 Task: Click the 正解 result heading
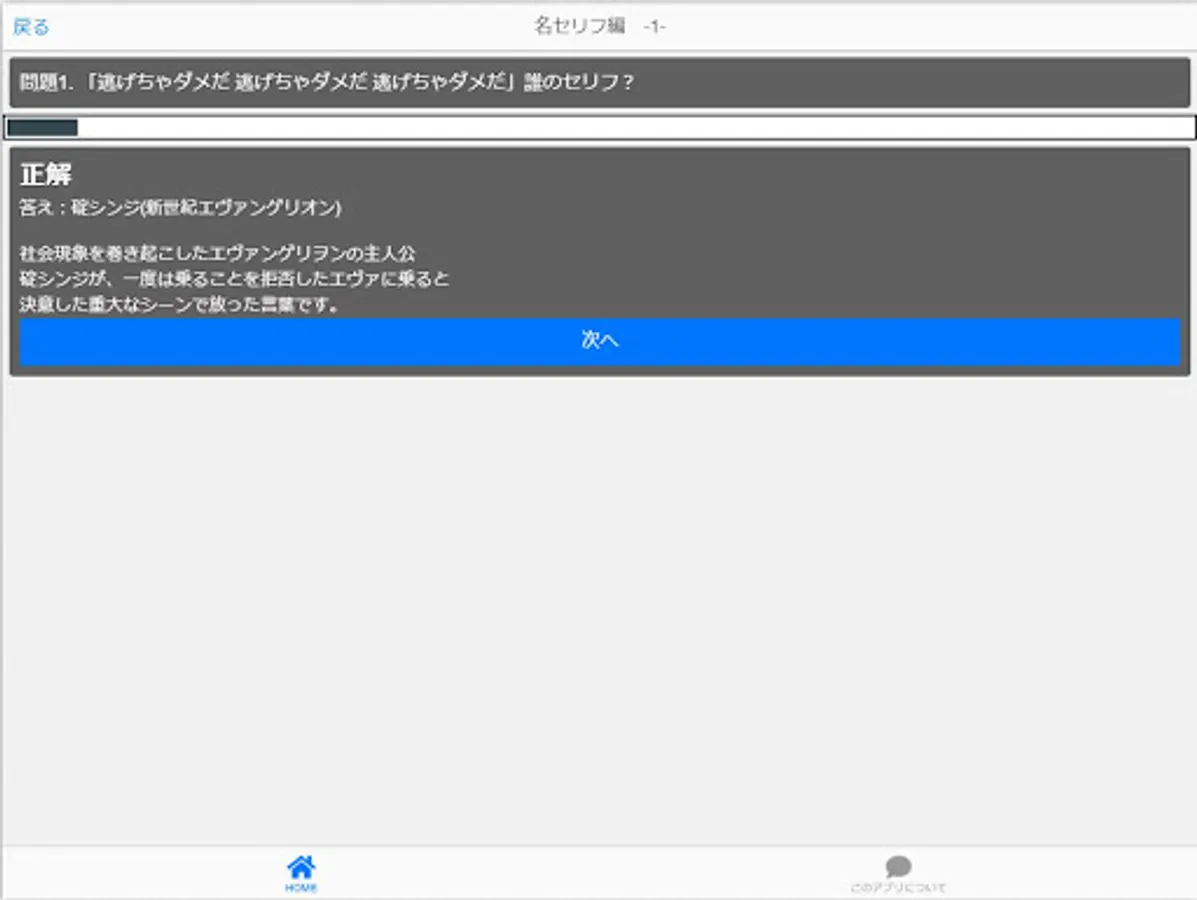46,174
